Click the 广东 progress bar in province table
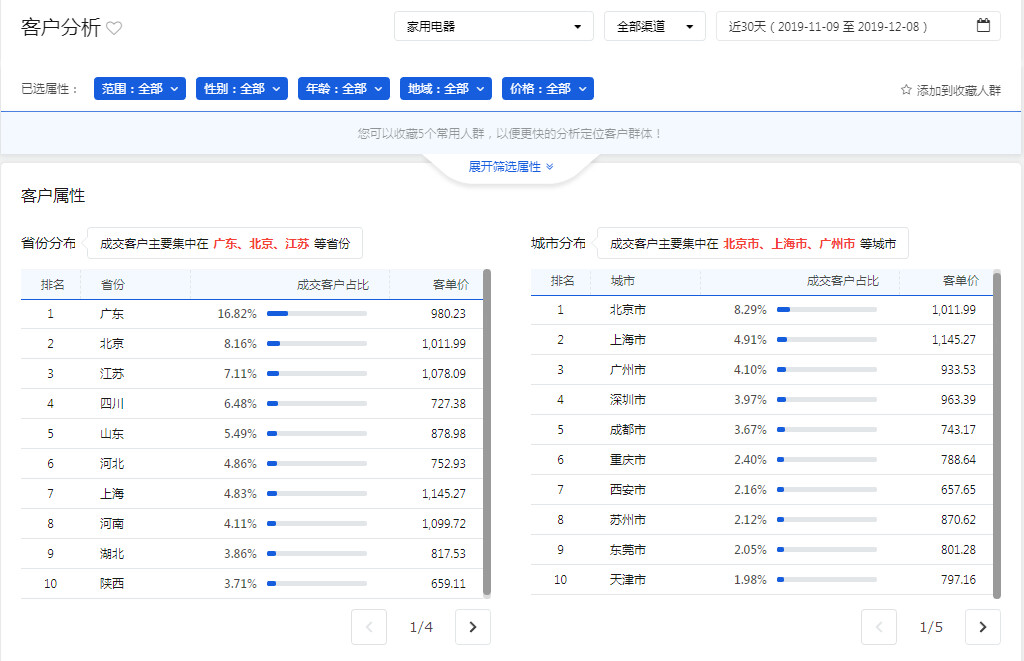Screen dimensions: 1024x661 pyautogui.click(x=316, y=314)
